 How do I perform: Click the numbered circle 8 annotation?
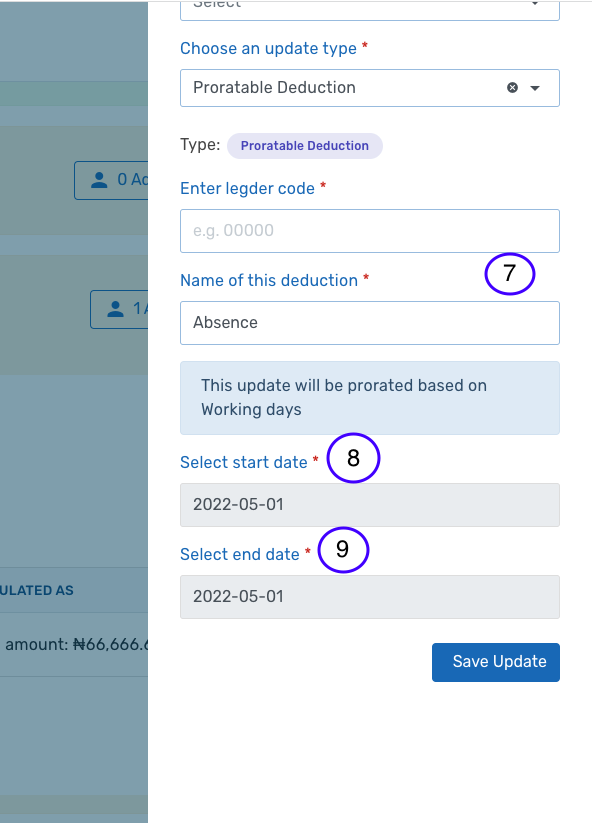tap(353, 457)
